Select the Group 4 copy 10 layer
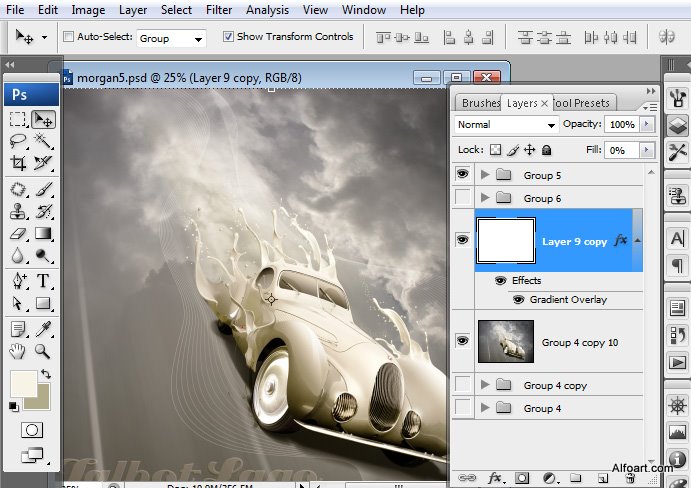The width and height of the screenshot is (691, 488). (x=579, y=342)
